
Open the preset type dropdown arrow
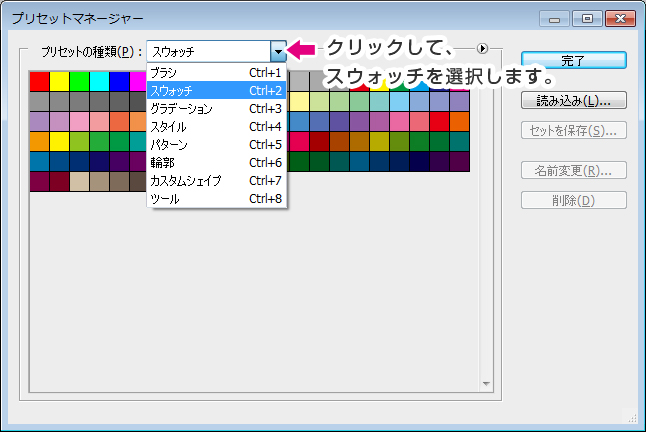coord(279,51)
